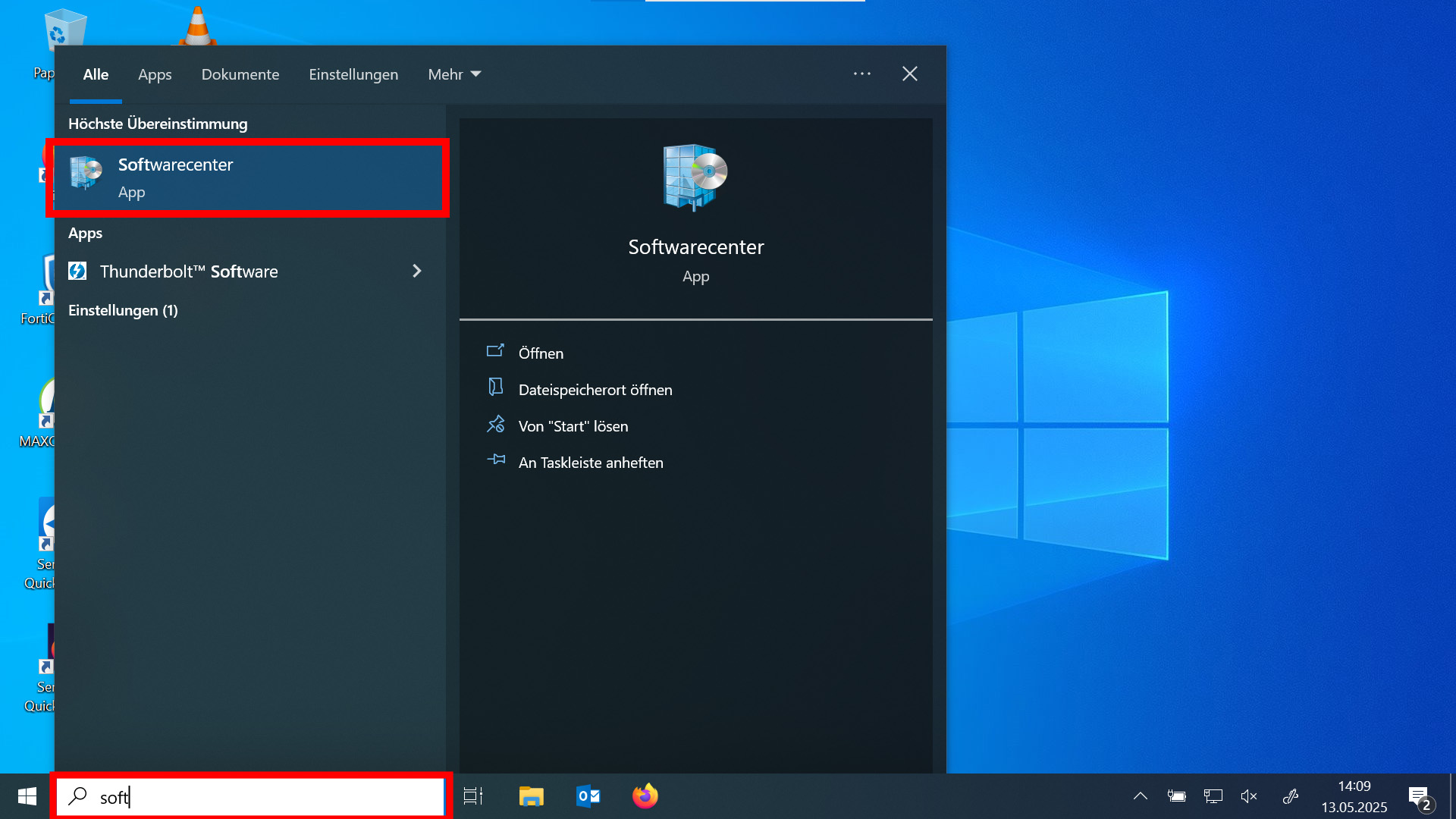Open File Explorer from the taskbar
Screen dimensions: 1456x819
coord(531,795)
